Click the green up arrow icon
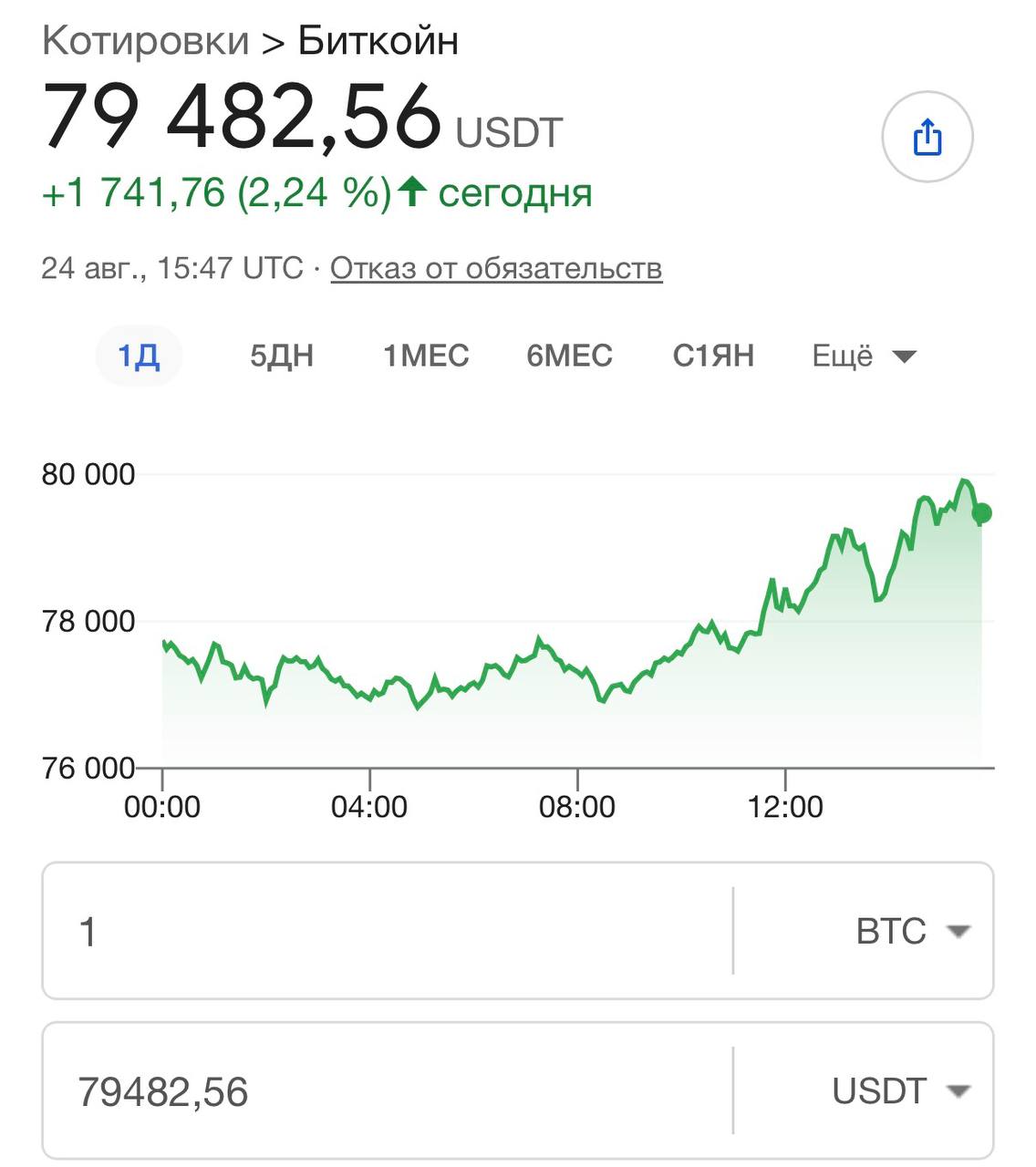Image resolution: width=1036 pixels, height=1167 pixels. [x=412, y=191]
